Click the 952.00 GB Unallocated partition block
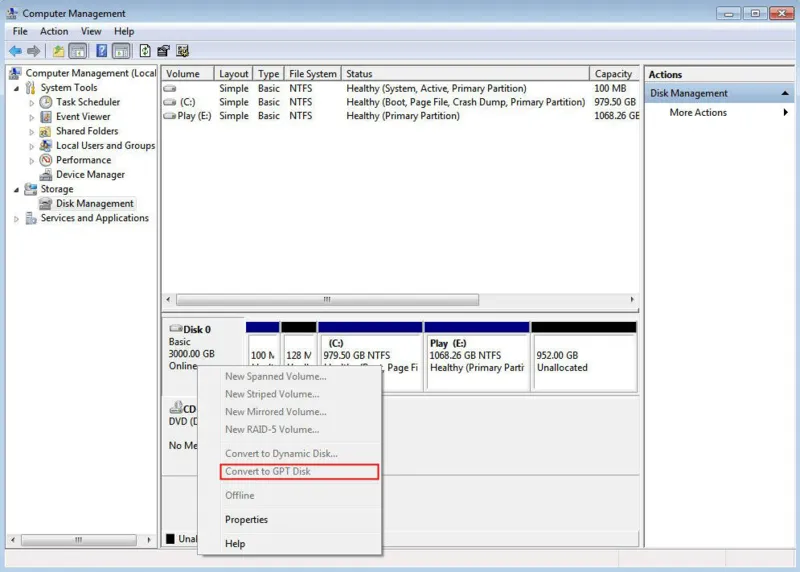Screen dimensions: 800x572 583,361
